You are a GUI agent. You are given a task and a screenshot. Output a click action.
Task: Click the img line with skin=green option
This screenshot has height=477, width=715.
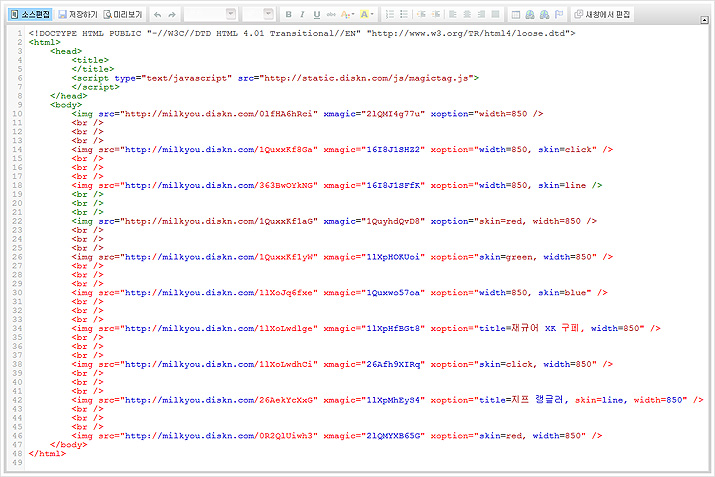[x=342, y=257]
